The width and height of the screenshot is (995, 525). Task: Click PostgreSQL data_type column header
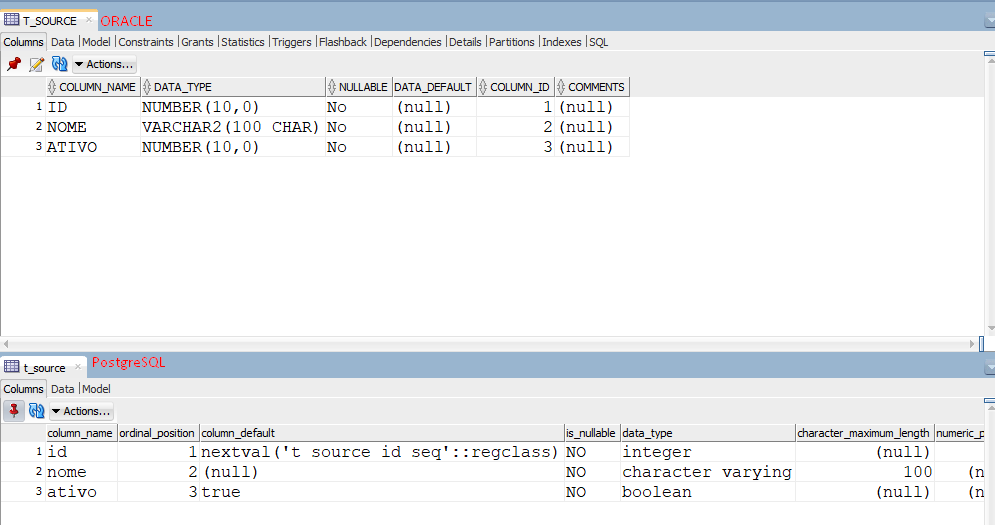pos(708,433)
